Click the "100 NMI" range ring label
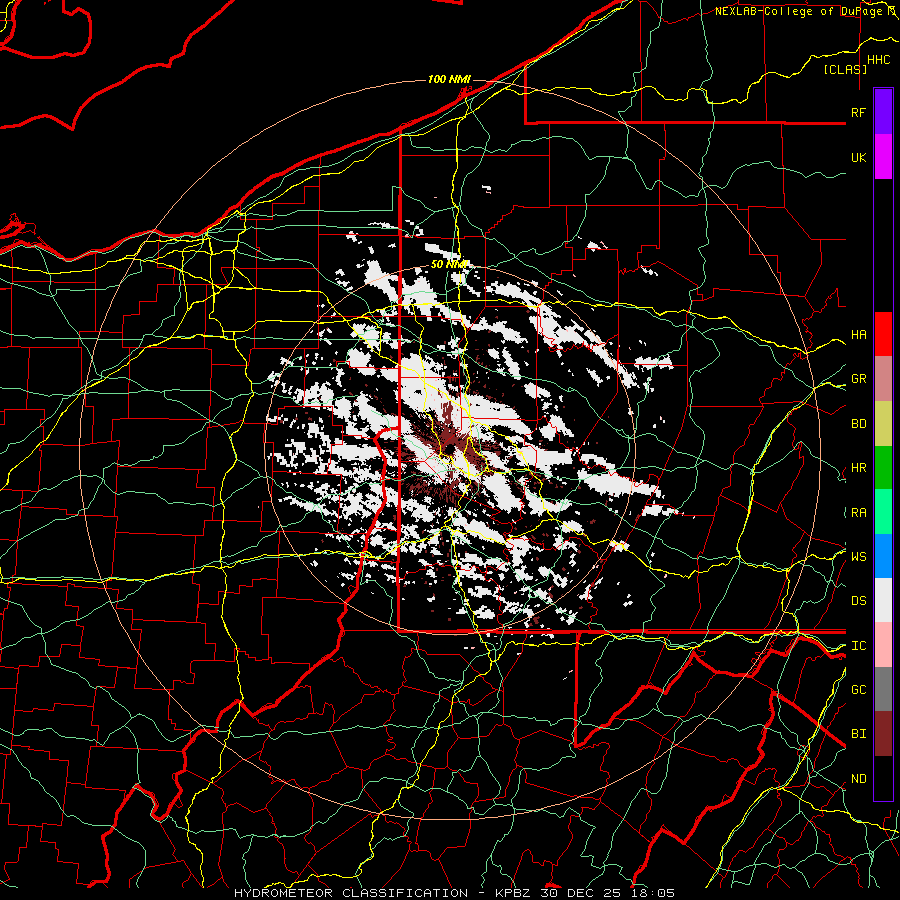The width and height of the screenshot is (900, 900). point(449,79)
